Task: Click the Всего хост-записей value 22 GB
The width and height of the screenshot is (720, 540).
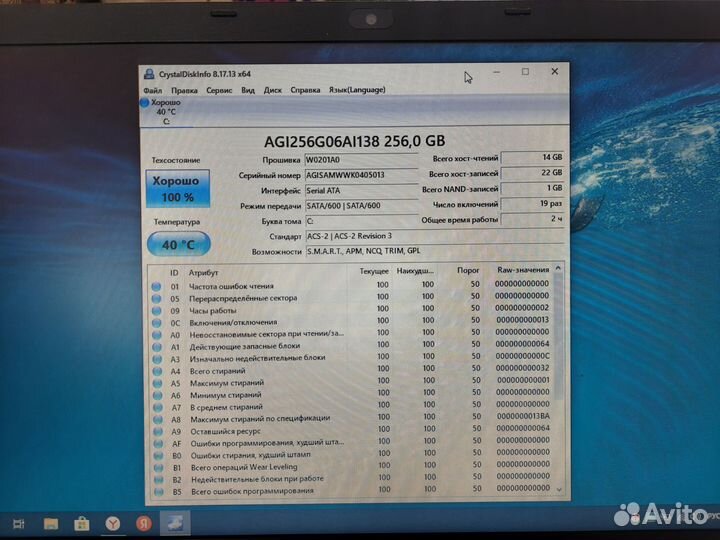Action: point(532,173)
